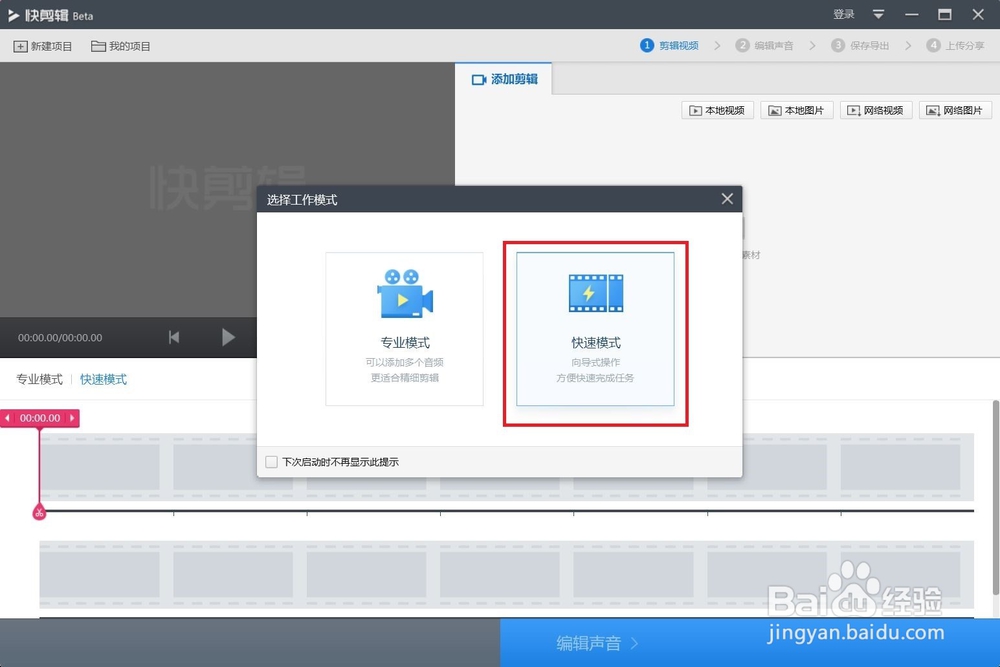Click the timeline vertical scrollbar
Image resolution: width=1000 pixels, height=667 pixels.
point(996,497)
